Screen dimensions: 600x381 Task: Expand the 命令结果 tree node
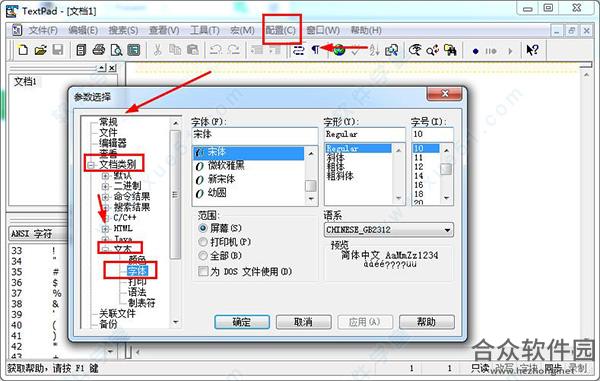point(106,197)
